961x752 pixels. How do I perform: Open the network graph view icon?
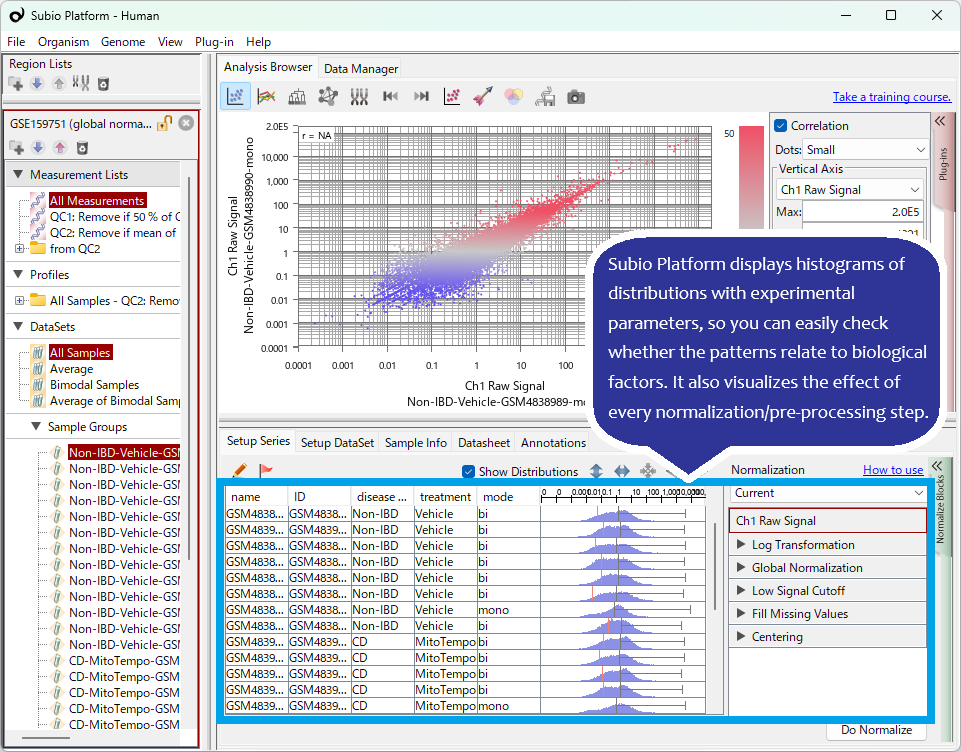point(329,96)
